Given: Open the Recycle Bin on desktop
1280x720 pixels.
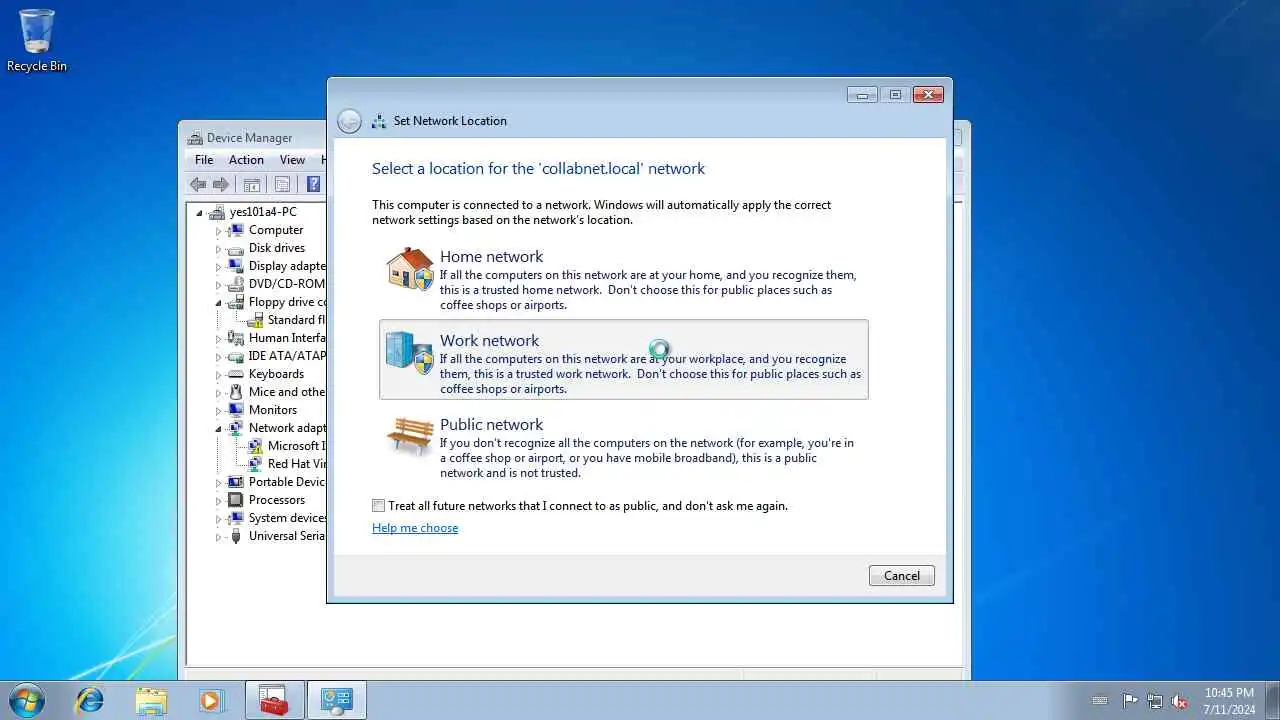Looking at the screenshot, I should click(x=37, y=41).
